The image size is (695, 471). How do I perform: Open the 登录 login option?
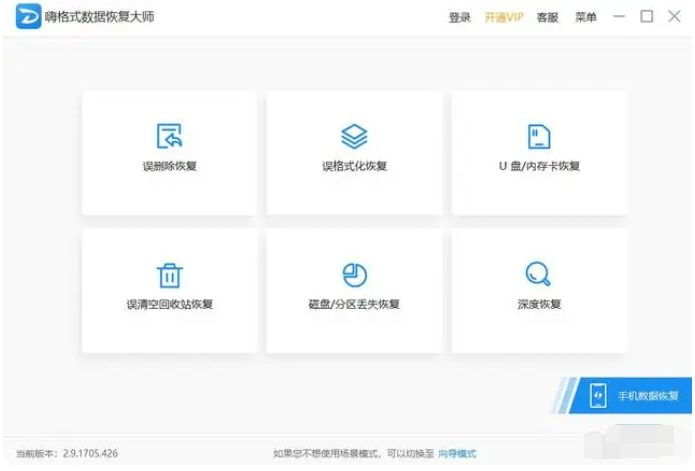[459, 18]
